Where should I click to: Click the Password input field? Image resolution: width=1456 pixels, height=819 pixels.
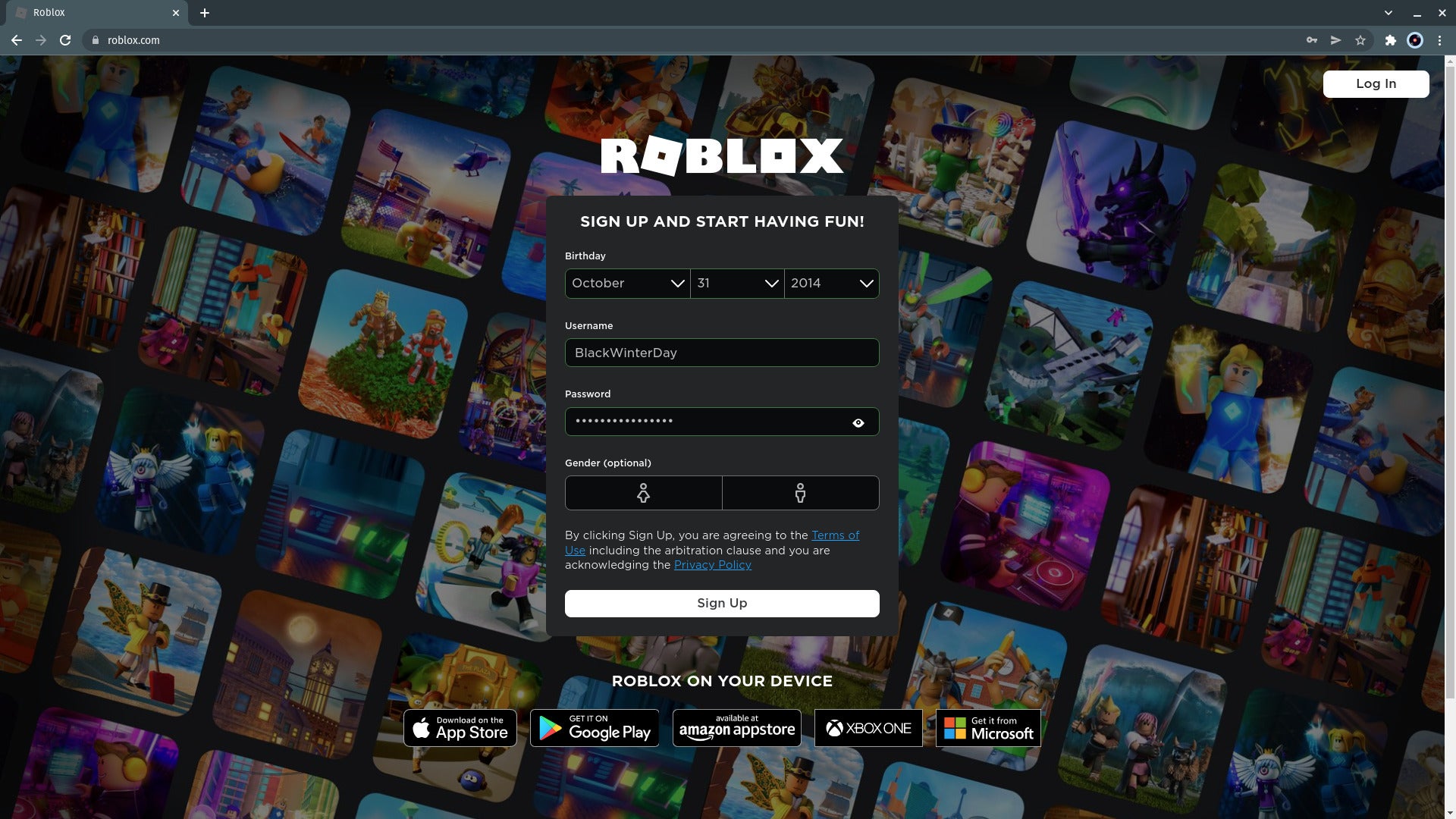click(722, 422)
